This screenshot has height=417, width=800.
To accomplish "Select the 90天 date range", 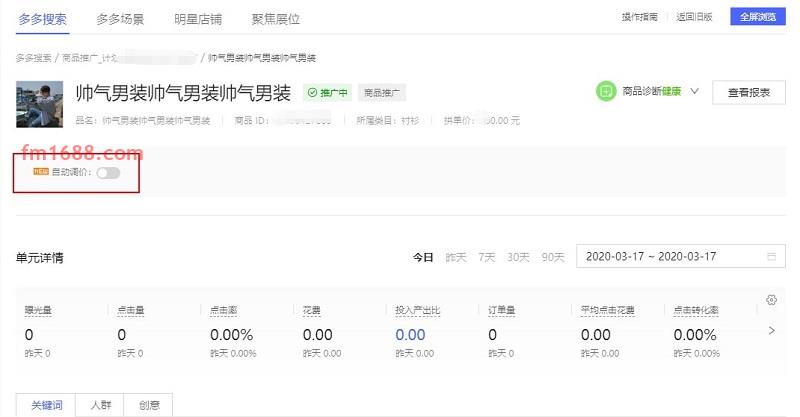I will [553, 257].
